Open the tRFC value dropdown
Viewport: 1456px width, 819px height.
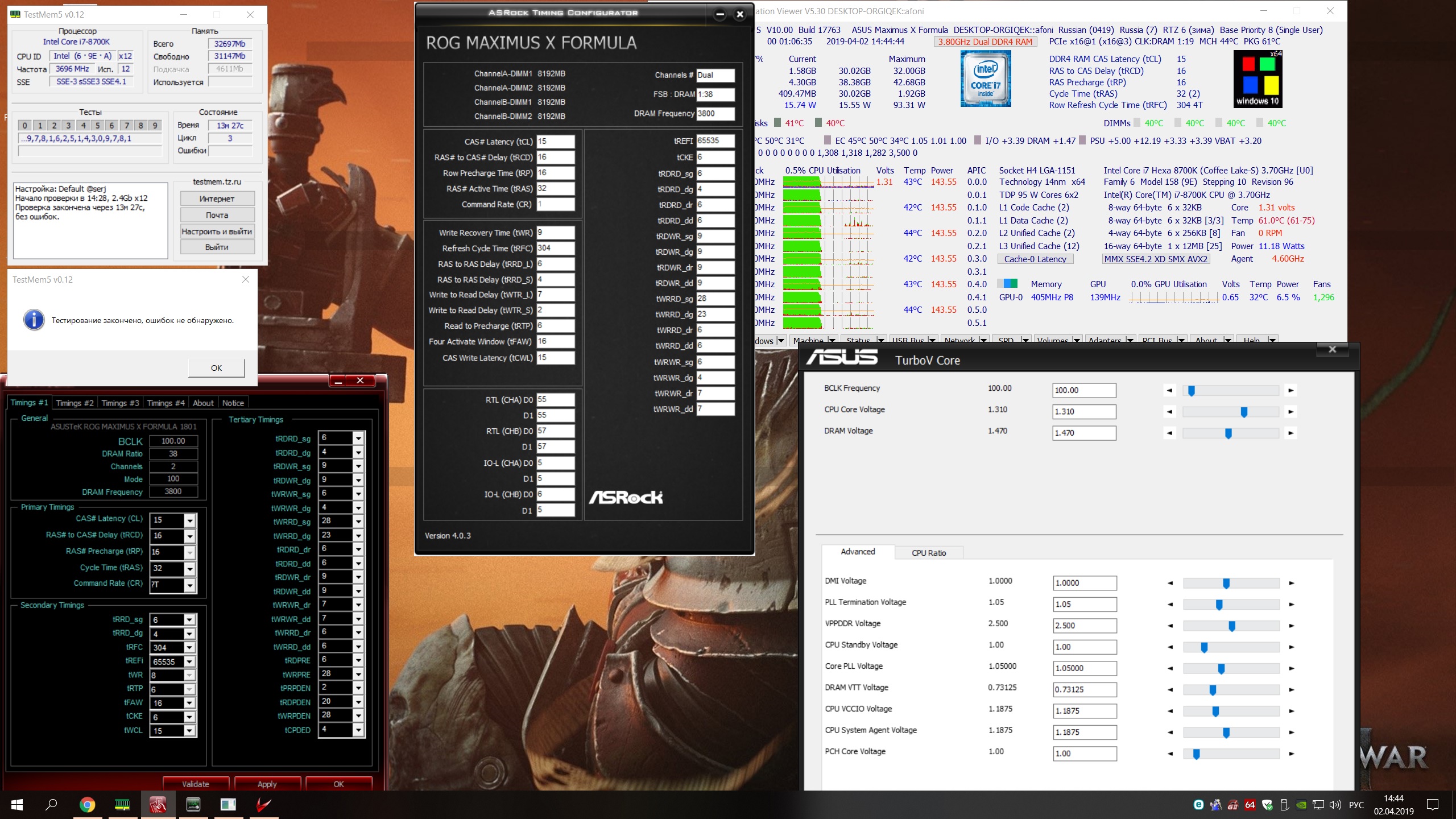190,648
